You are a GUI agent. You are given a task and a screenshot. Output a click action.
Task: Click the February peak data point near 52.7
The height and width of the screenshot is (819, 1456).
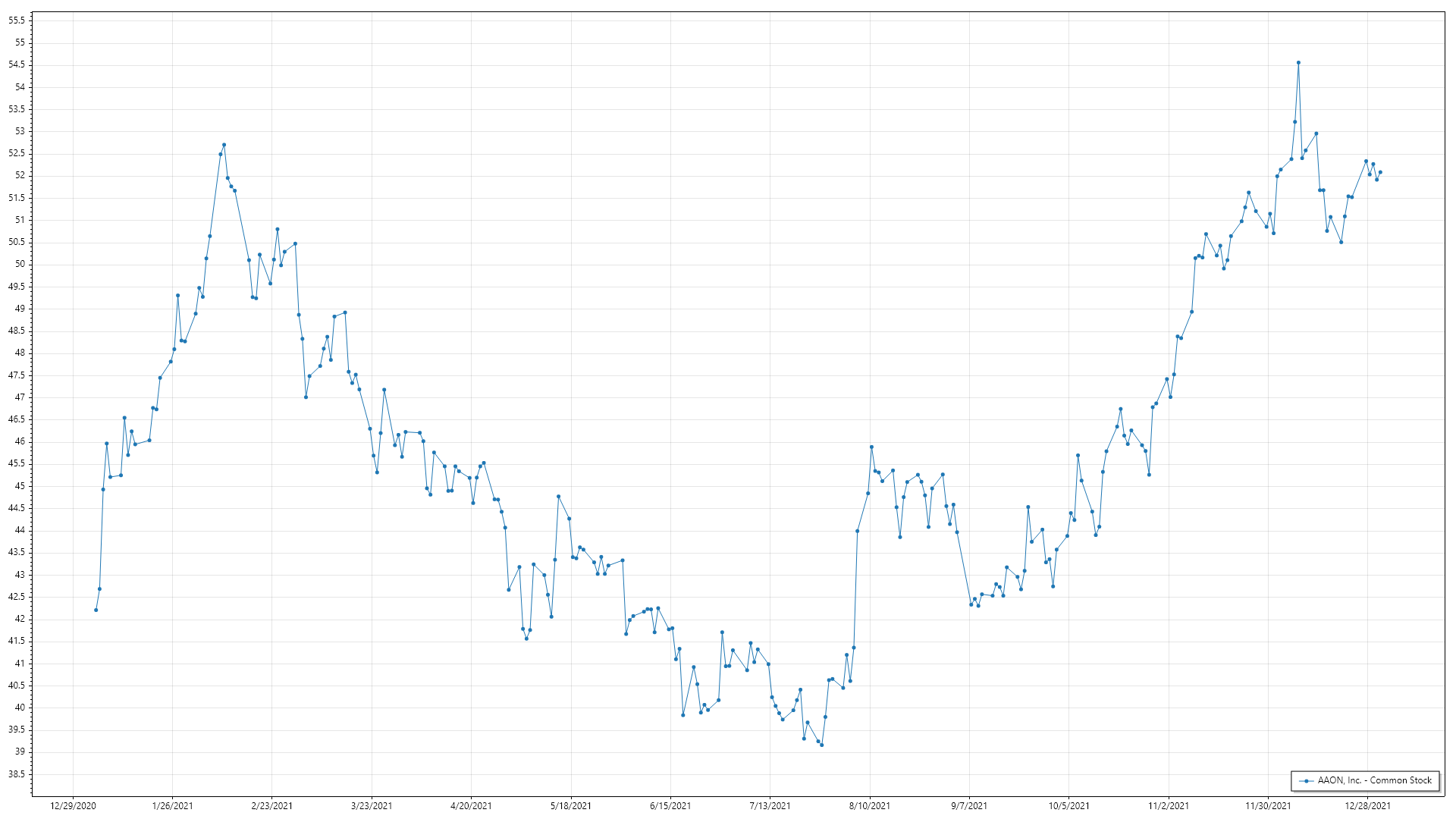(224, 145)
